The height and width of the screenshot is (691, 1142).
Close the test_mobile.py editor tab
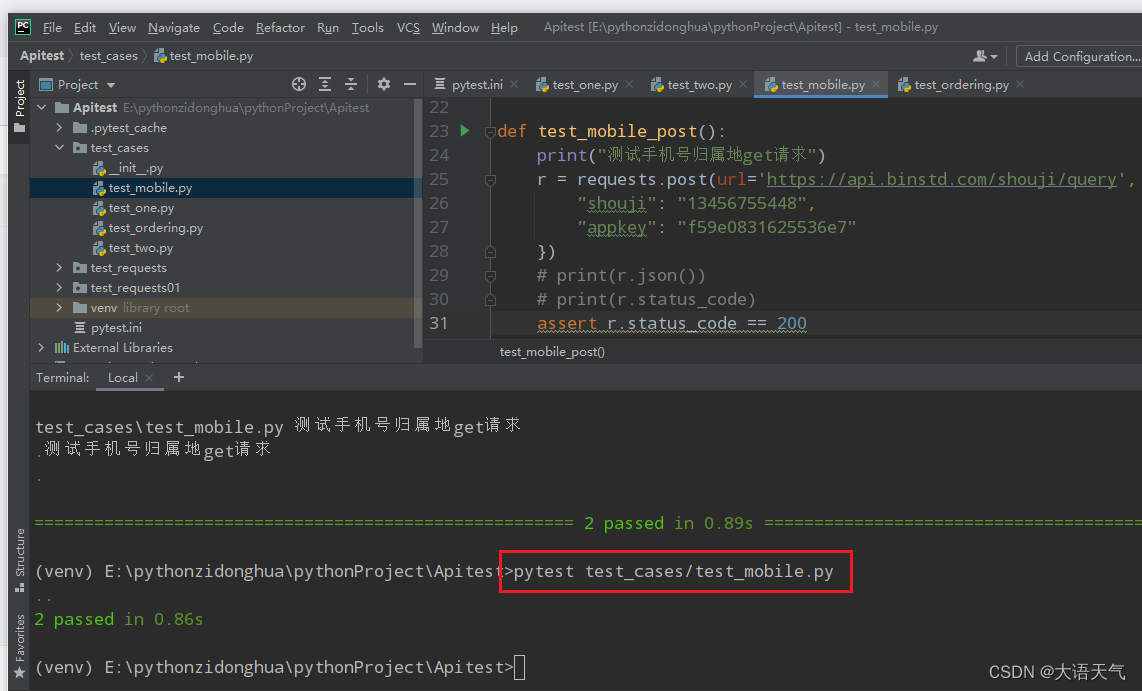[876, 84]
